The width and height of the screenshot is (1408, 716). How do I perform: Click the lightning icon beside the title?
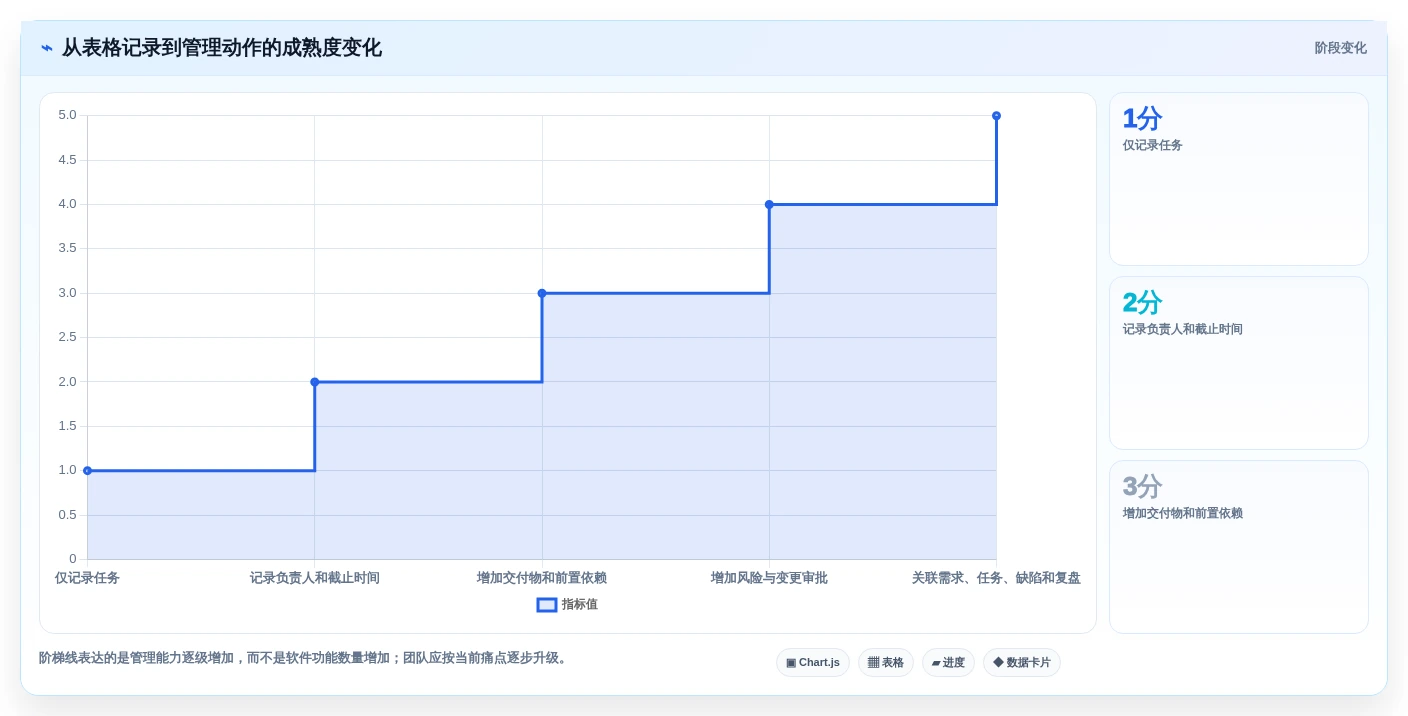tap(47, 48)
